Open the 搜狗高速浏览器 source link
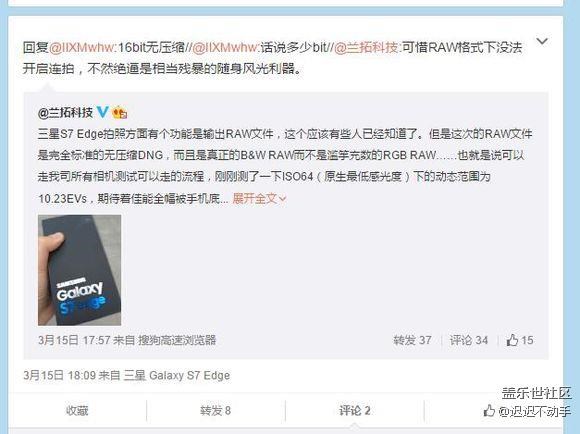 click(177, 340)
